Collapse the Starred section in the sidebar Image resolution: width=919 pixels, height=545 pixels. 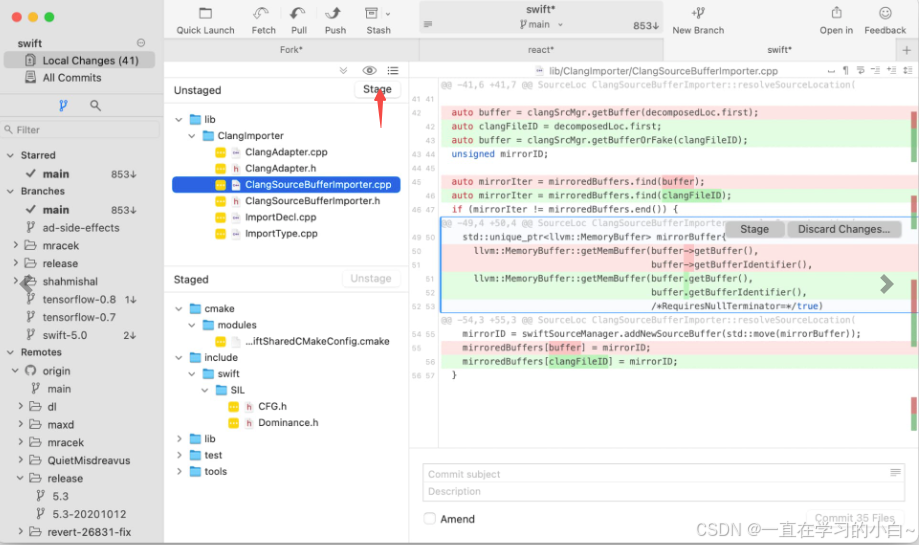click(x=10, y=155)
